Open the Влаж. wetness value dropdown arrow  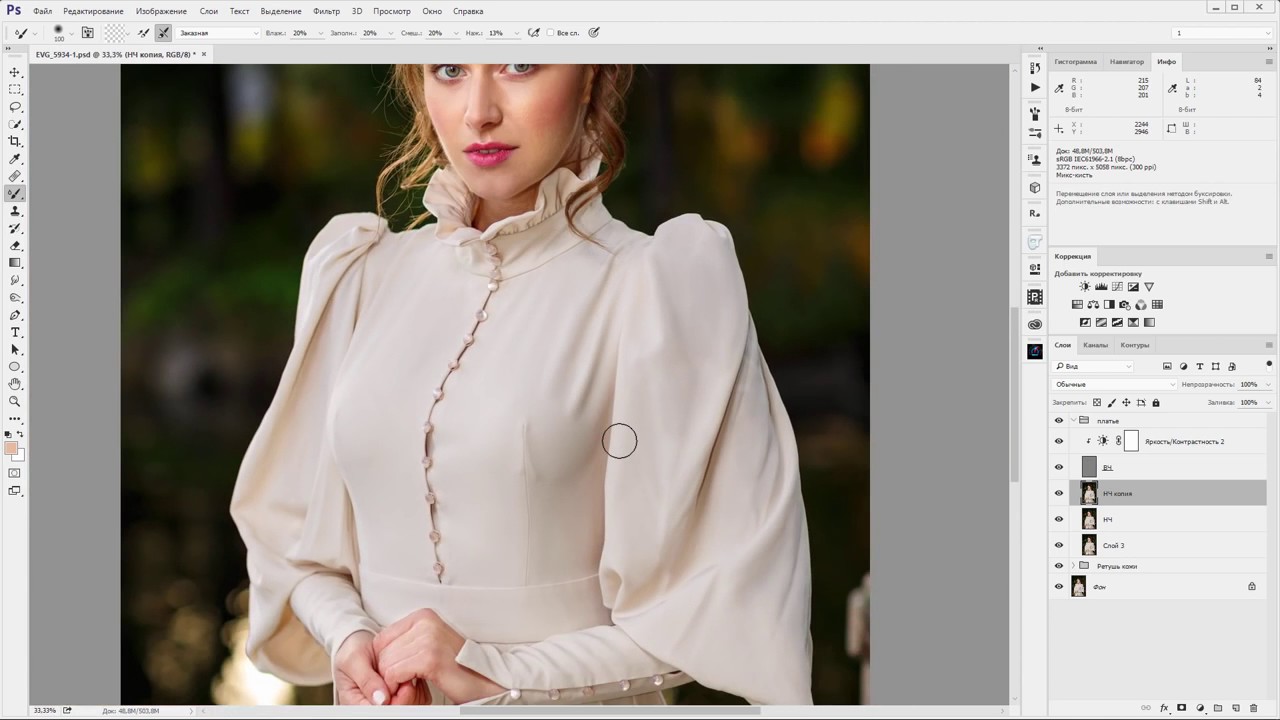321,33
